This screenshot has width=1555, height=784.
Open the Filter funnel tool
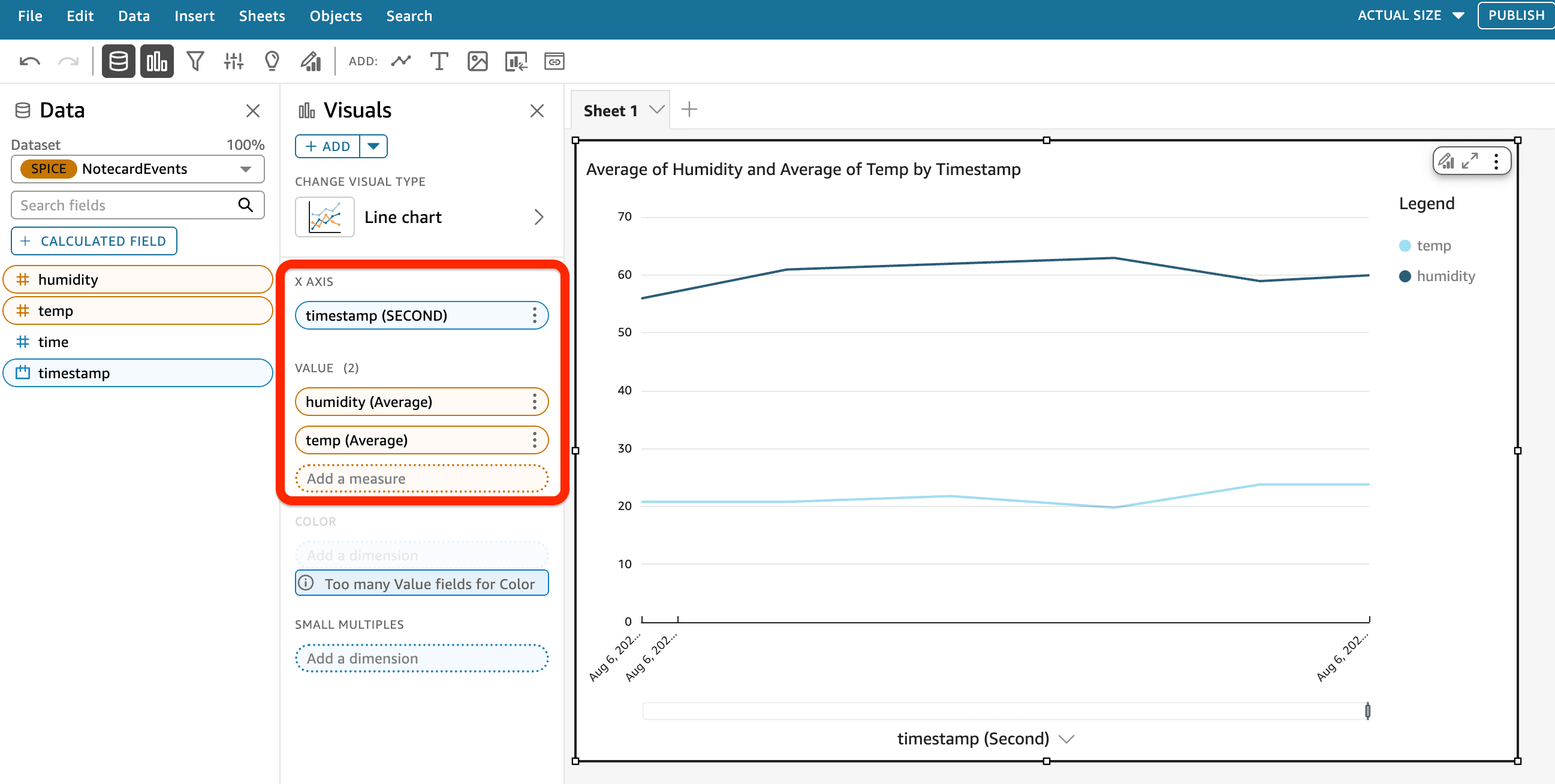click(x=195, y=61)
